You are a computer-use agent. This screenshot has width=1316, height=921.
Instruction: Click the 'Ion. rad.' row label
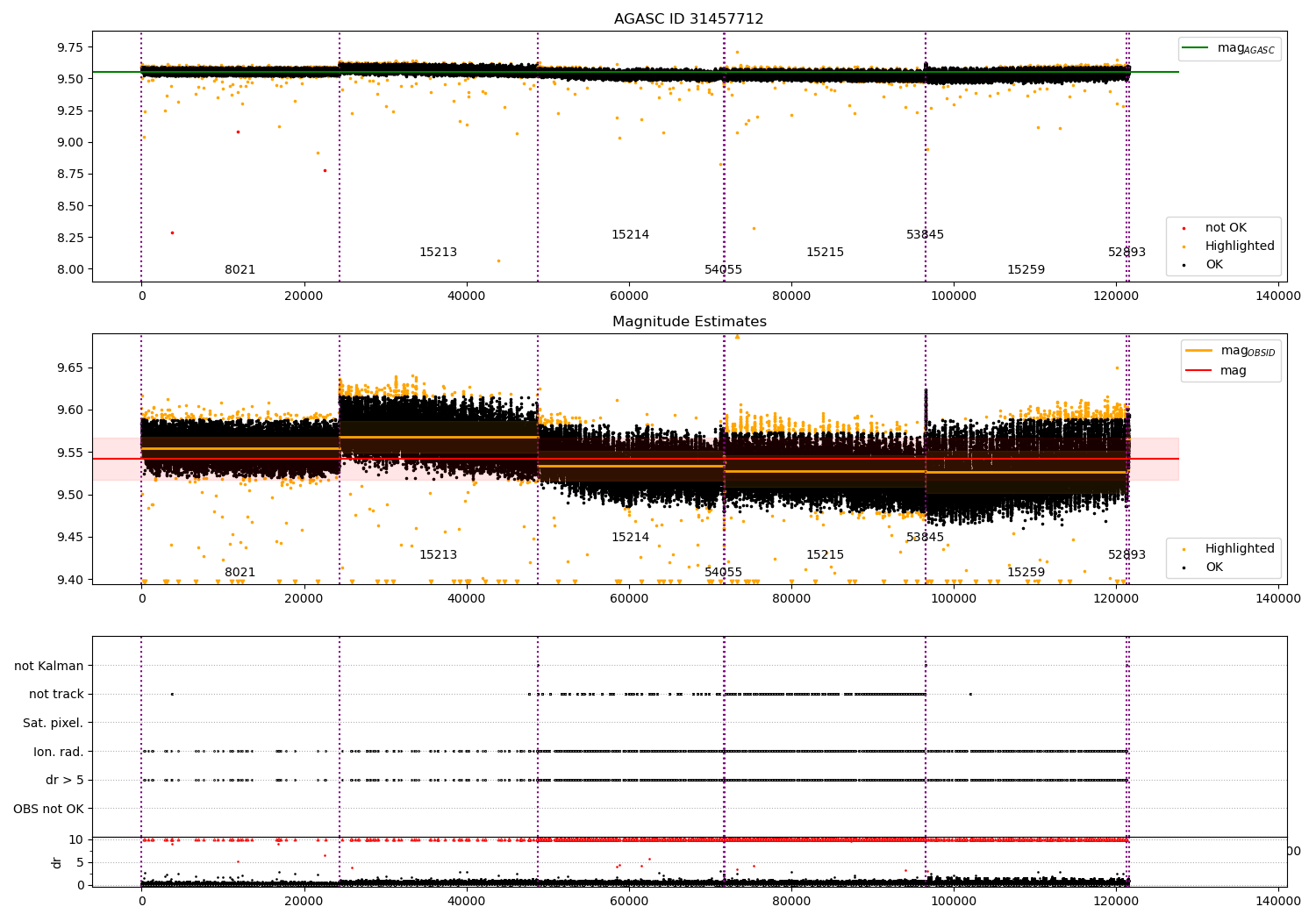(x=59, y=752)
